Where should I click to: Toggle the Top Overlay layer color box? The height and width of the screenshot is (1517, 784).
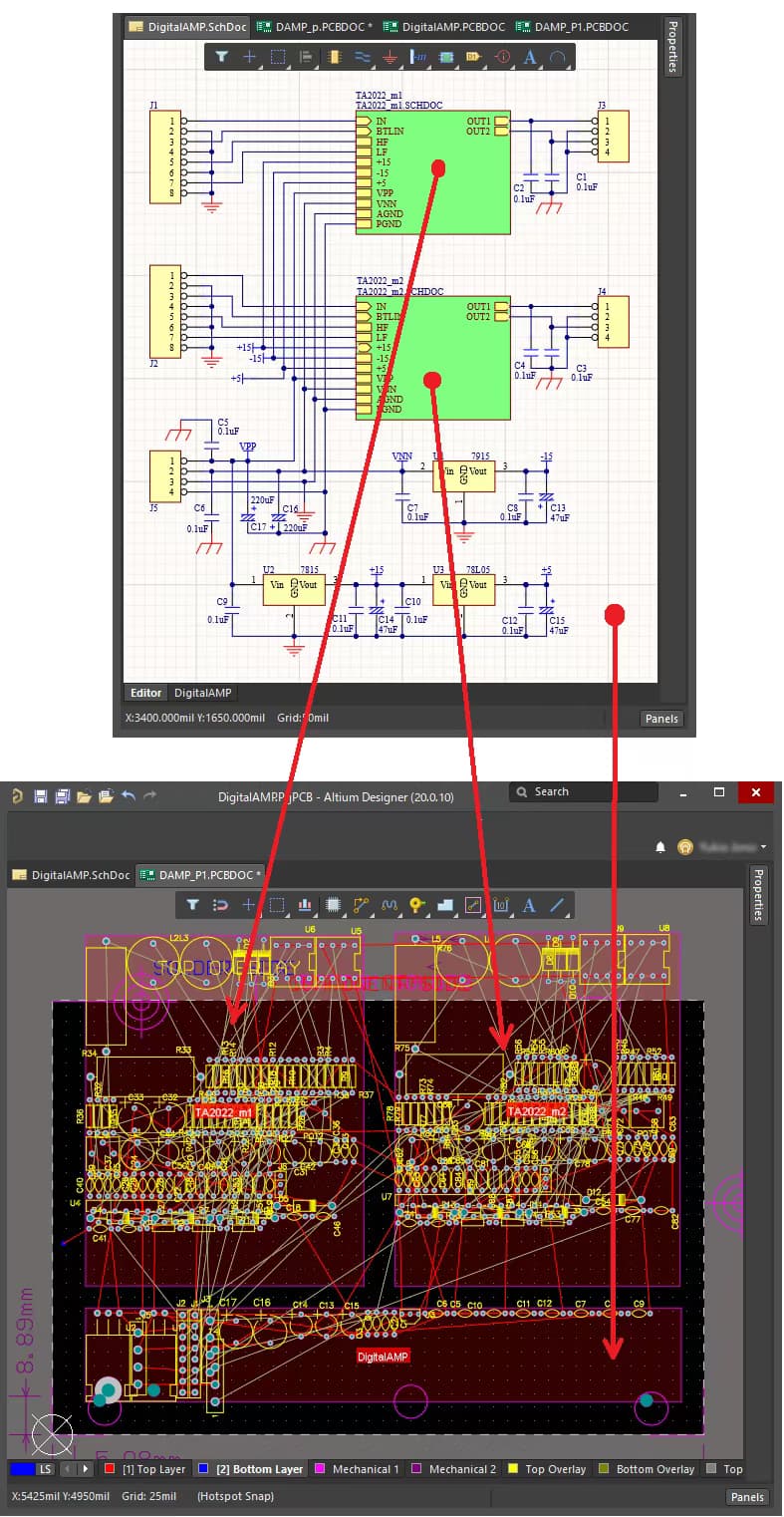(513, 1469)
